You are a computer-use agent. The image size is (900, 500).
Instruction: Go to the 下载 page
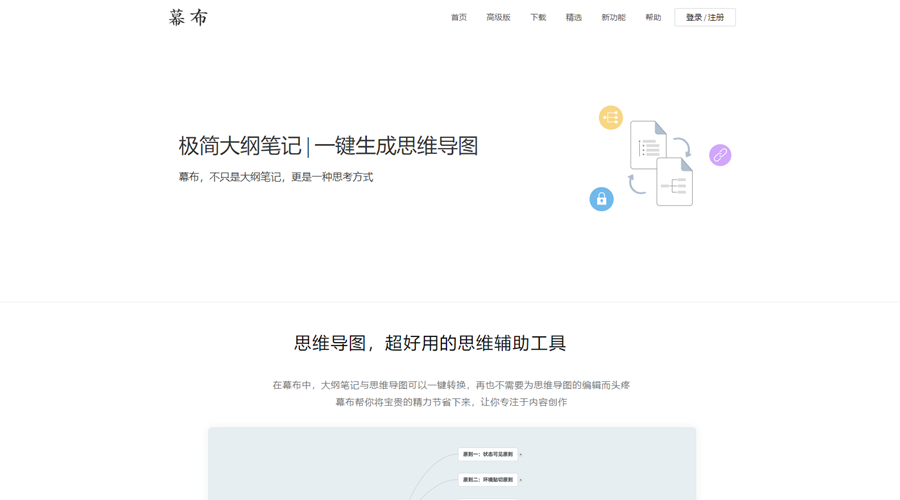[538, 17]
